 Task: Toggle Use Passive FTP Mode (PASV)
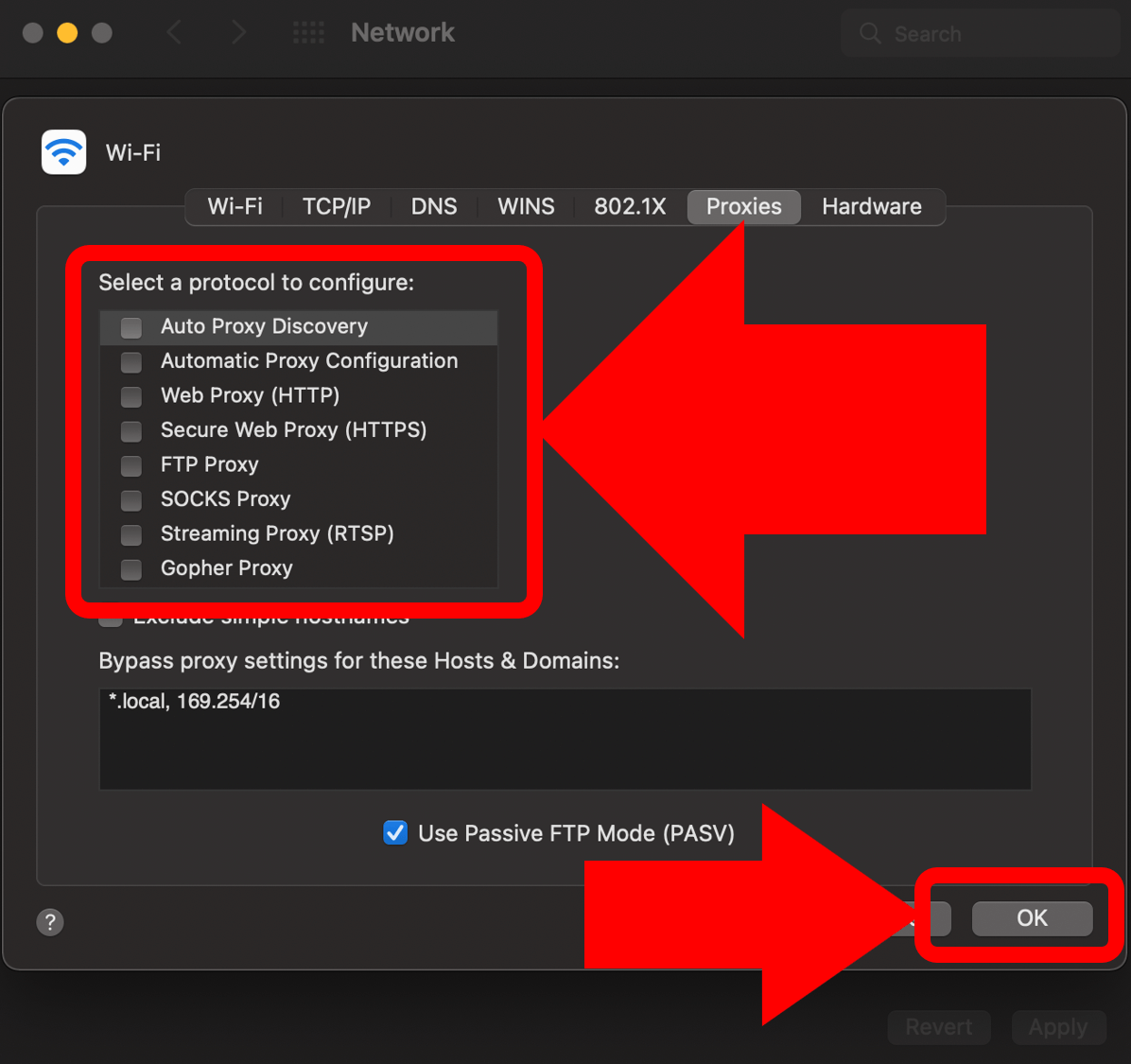click(395, 832)
